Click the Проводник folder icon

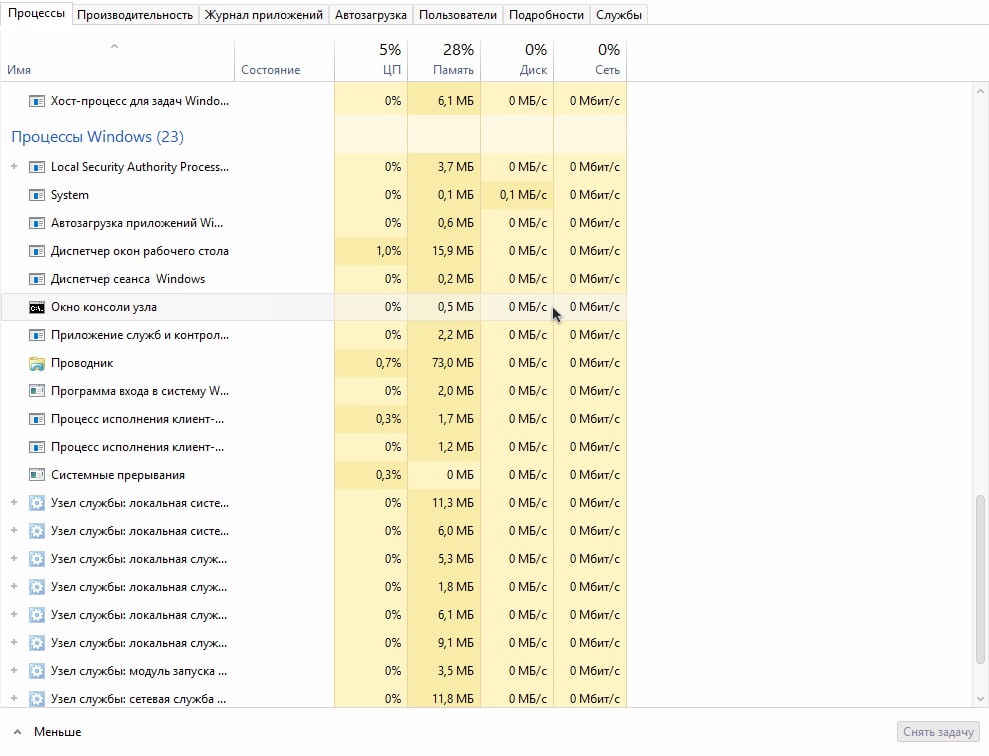[x=37, y=363]
